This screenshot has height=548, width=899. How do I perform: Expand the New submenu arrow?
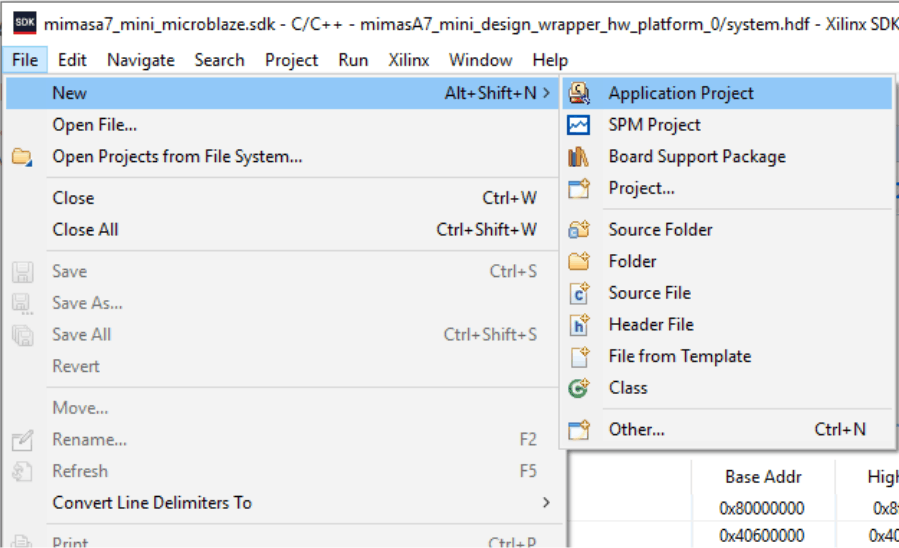[x=546, y=93]
